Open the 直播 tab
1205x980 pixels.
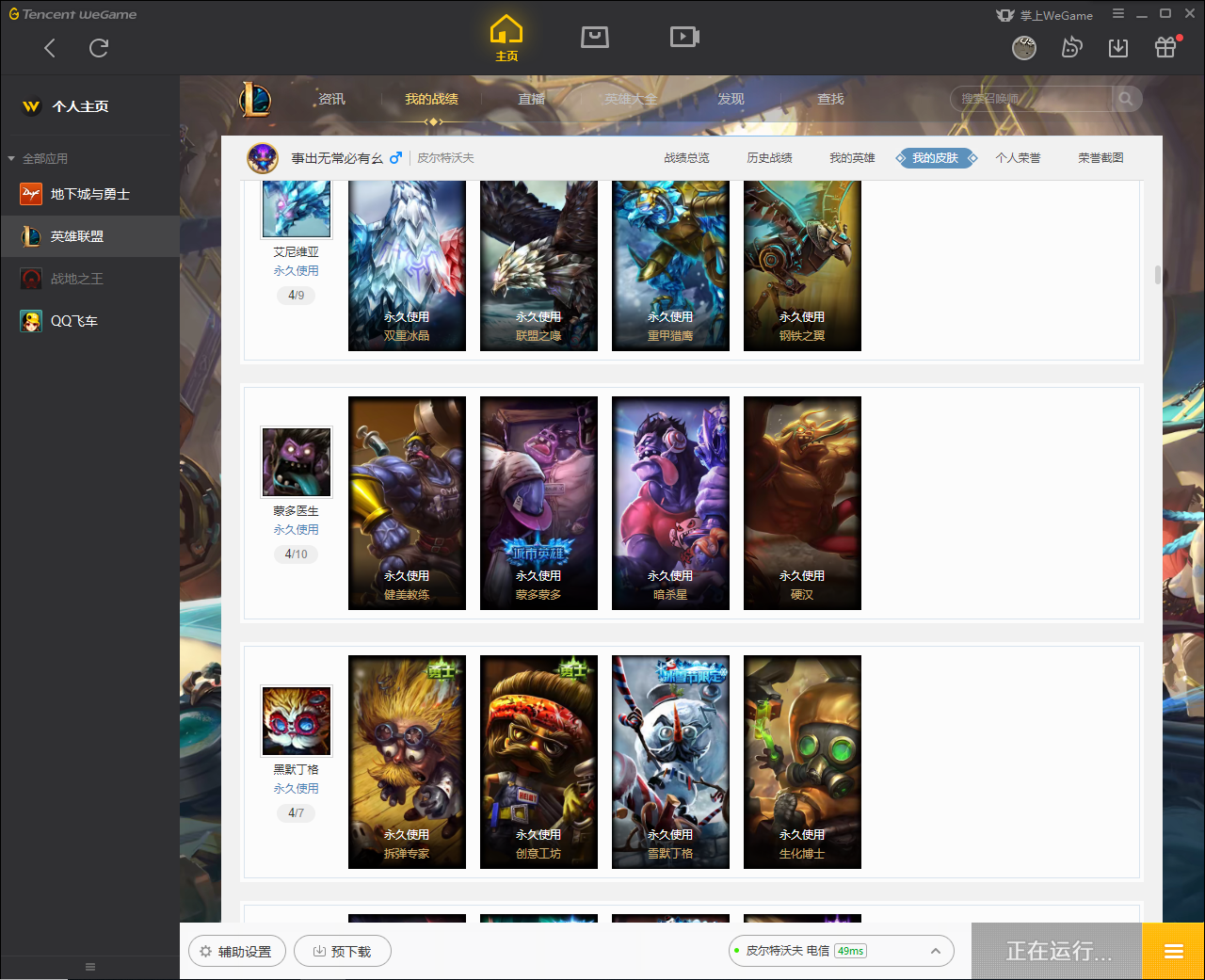coord(531,99)
